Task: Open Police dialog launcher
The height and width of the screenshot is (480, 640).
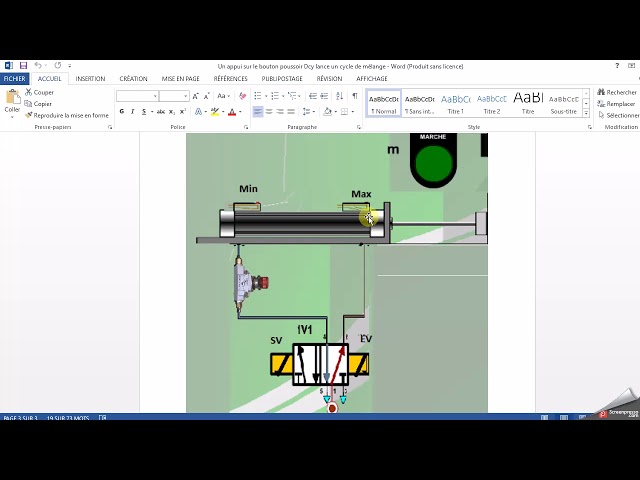Action: [246, 127]
